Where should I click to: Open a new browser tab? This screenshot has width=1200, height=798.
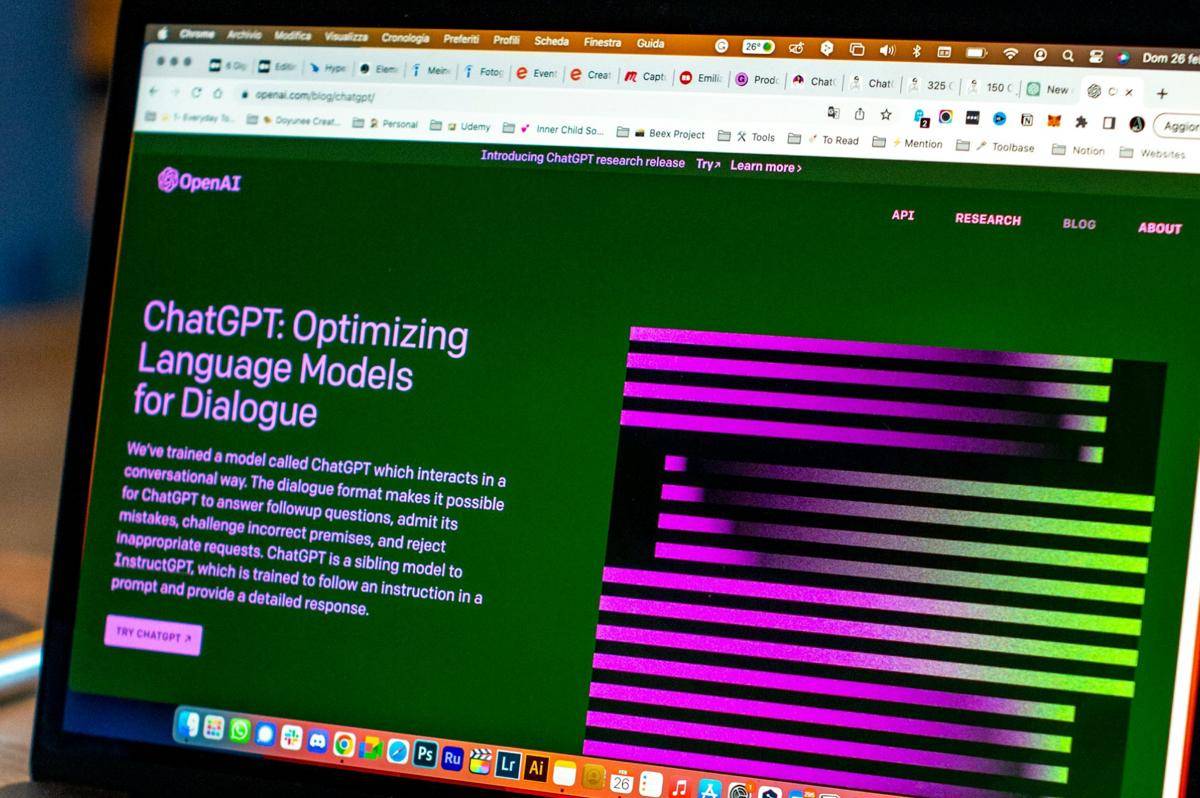tap(1161, 94)
